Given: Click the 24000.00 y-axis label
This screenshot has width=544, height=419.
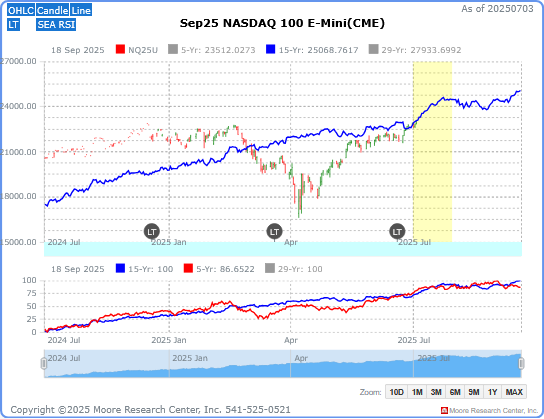Looking at the screenshot, I should coord(18,106).
